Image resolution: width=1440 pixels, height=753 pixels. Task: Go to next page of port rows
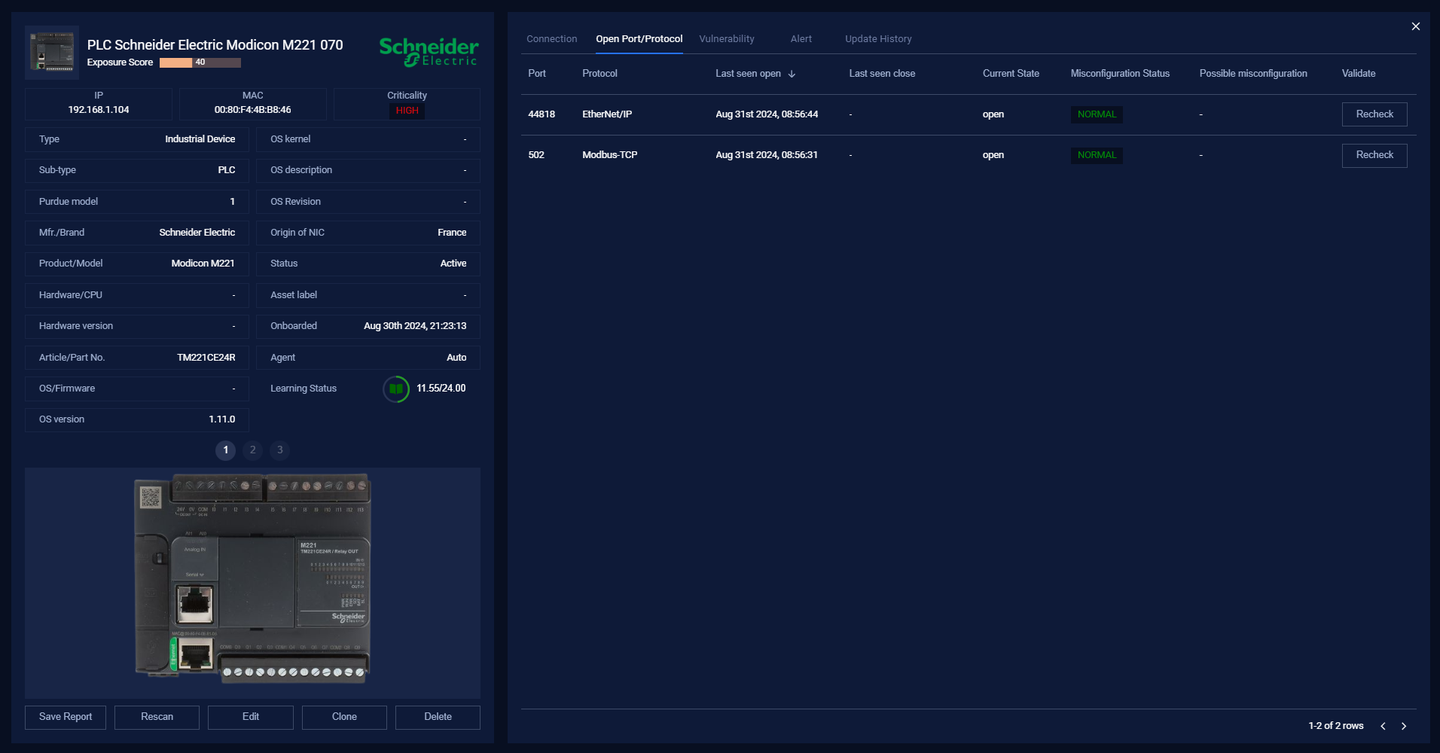1404,726
